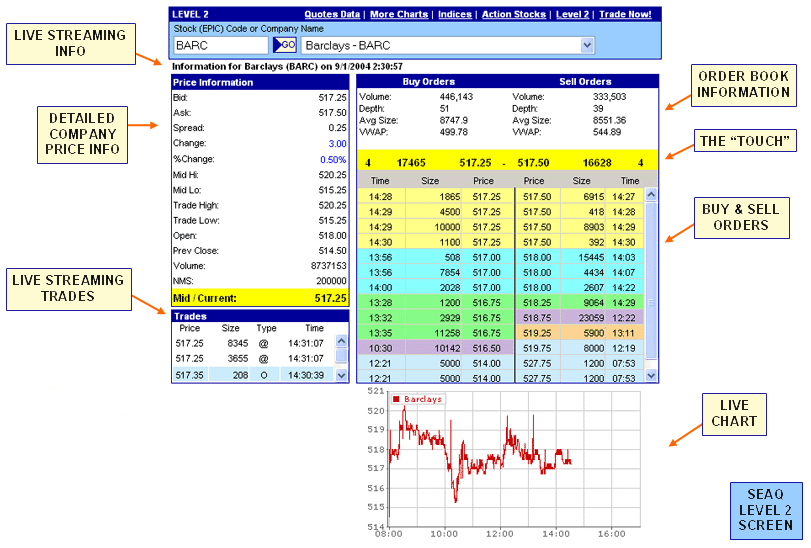Open the Barclays - BARC company dropdown
This screenshot has height=548, width=811.
pyautogui.click(x=587, y=45)
